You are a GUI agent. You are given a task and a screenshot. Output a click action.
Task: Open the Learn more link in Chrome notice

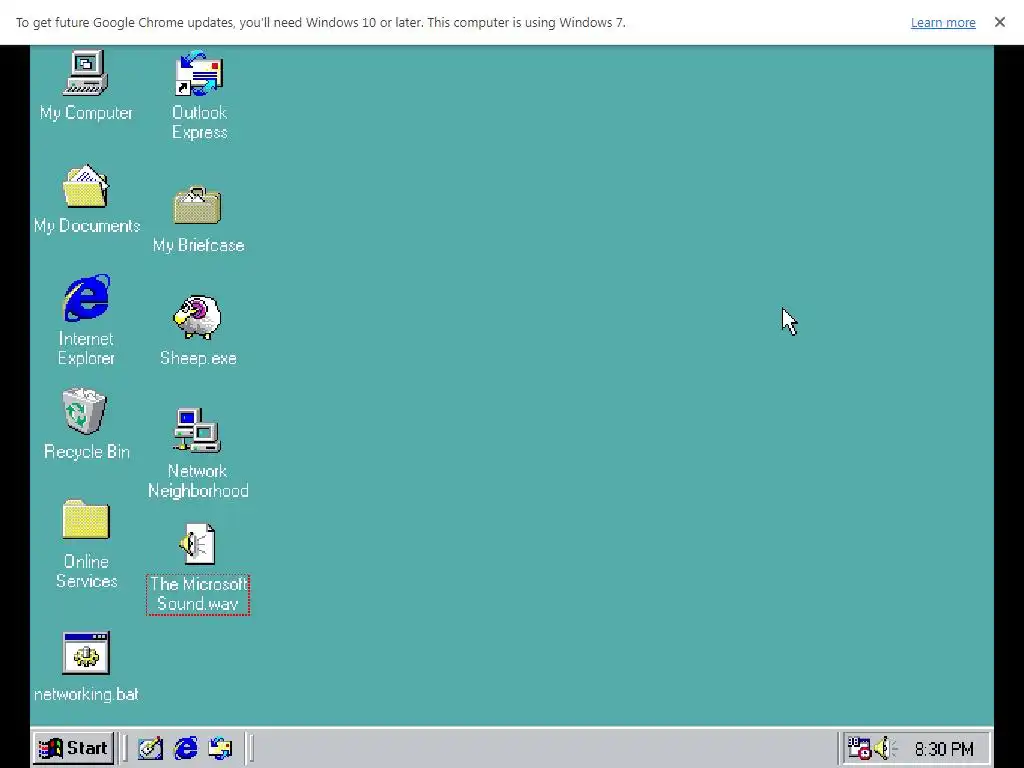point(943,22)
